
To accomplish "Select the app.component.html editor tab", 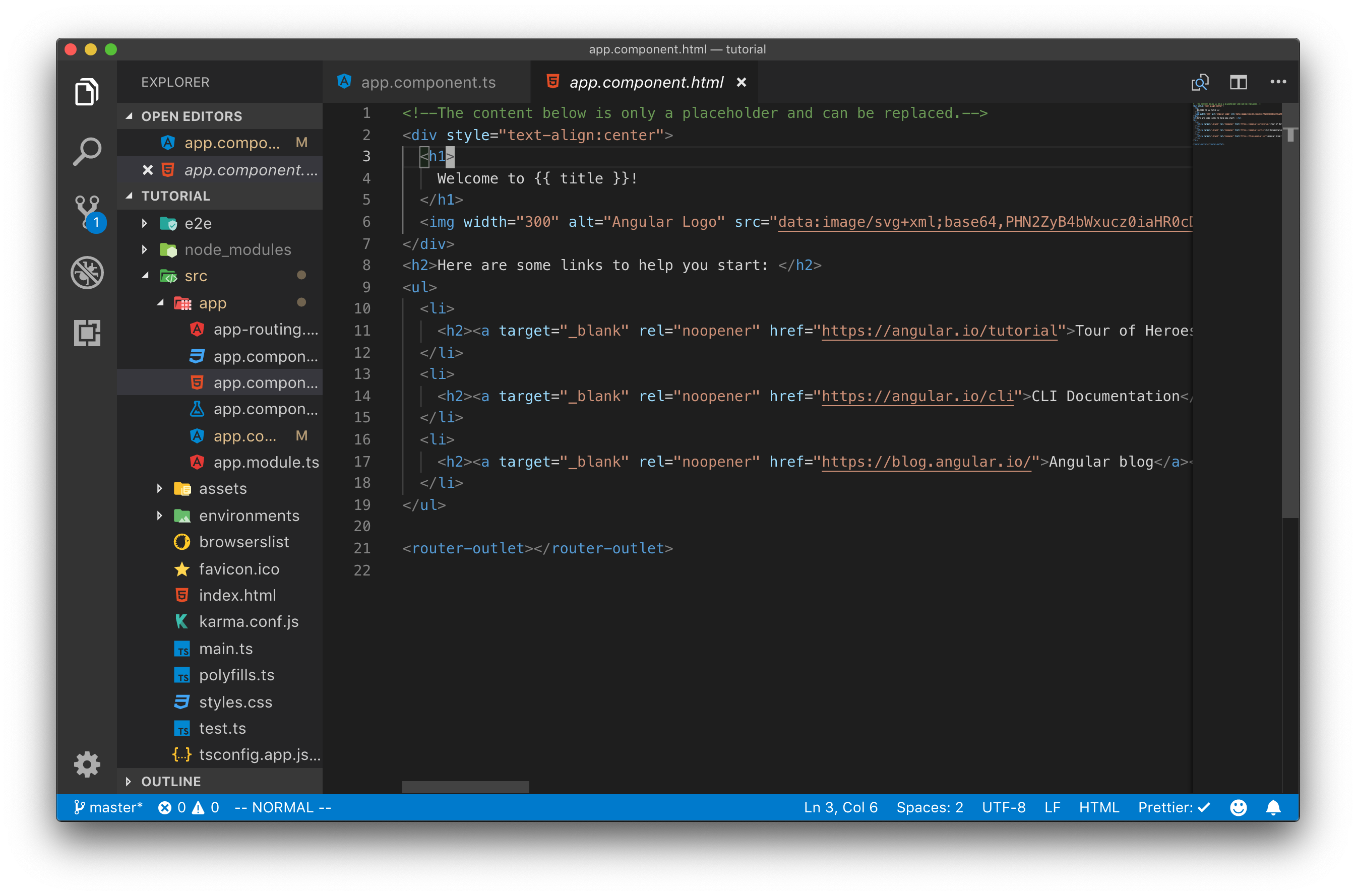I will [x=646, y=82].
